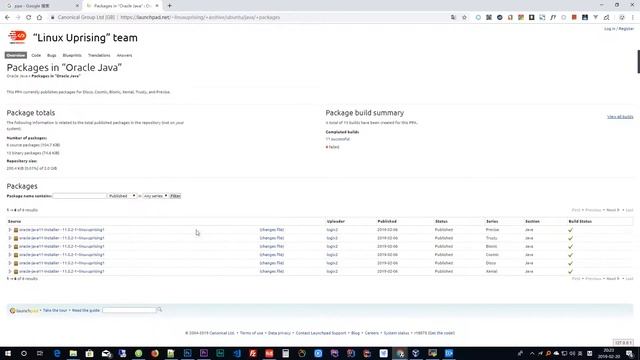This screenshot has height=360, width=640.
Task: Open the Windows Start menu
Action: coord(8,353)
